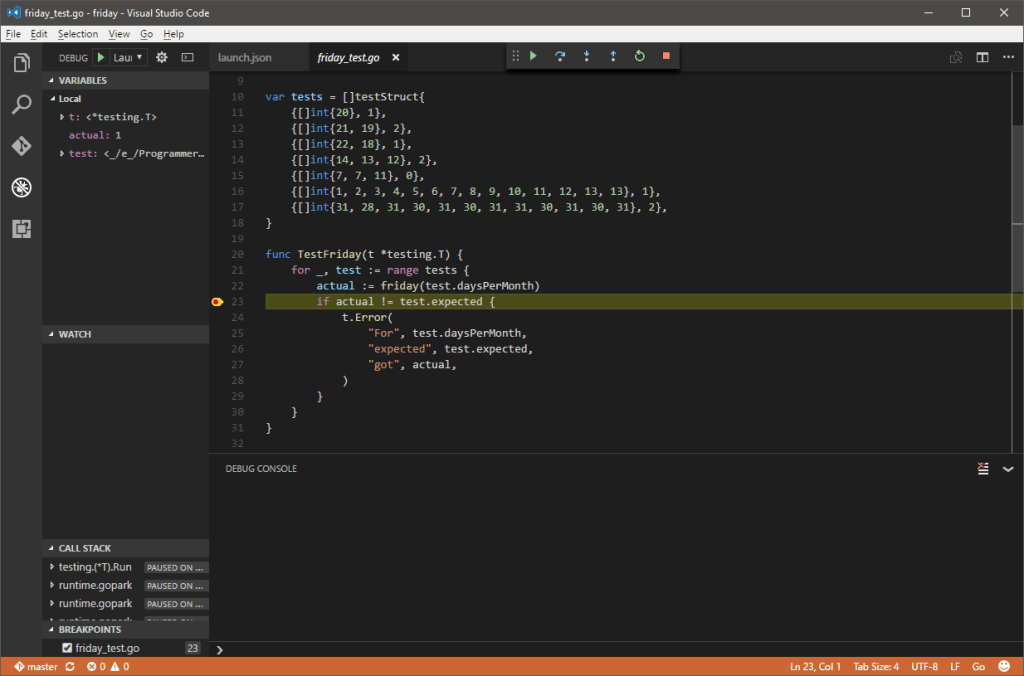The height and width of the screenshot is (676, 1024).
Task: Click the Step Over debug button
Action: tap(560, 56)
